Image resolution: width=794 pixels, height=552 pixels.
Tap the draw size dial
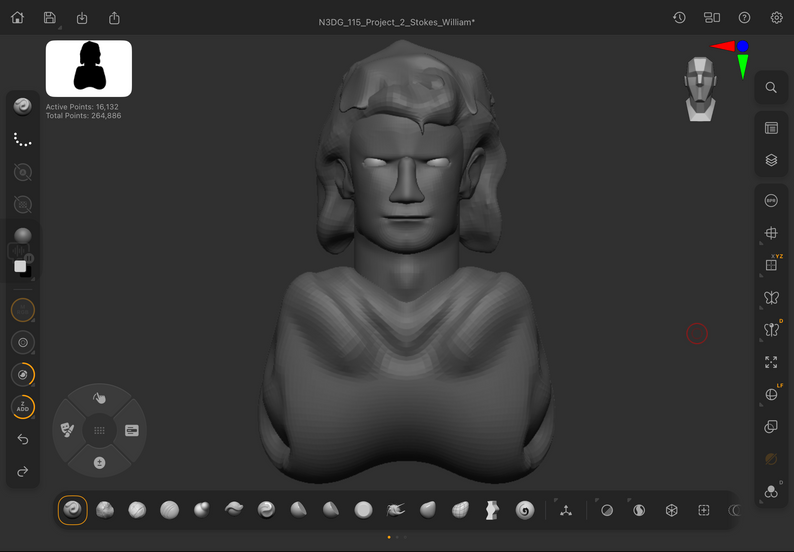tap(23, 375)
